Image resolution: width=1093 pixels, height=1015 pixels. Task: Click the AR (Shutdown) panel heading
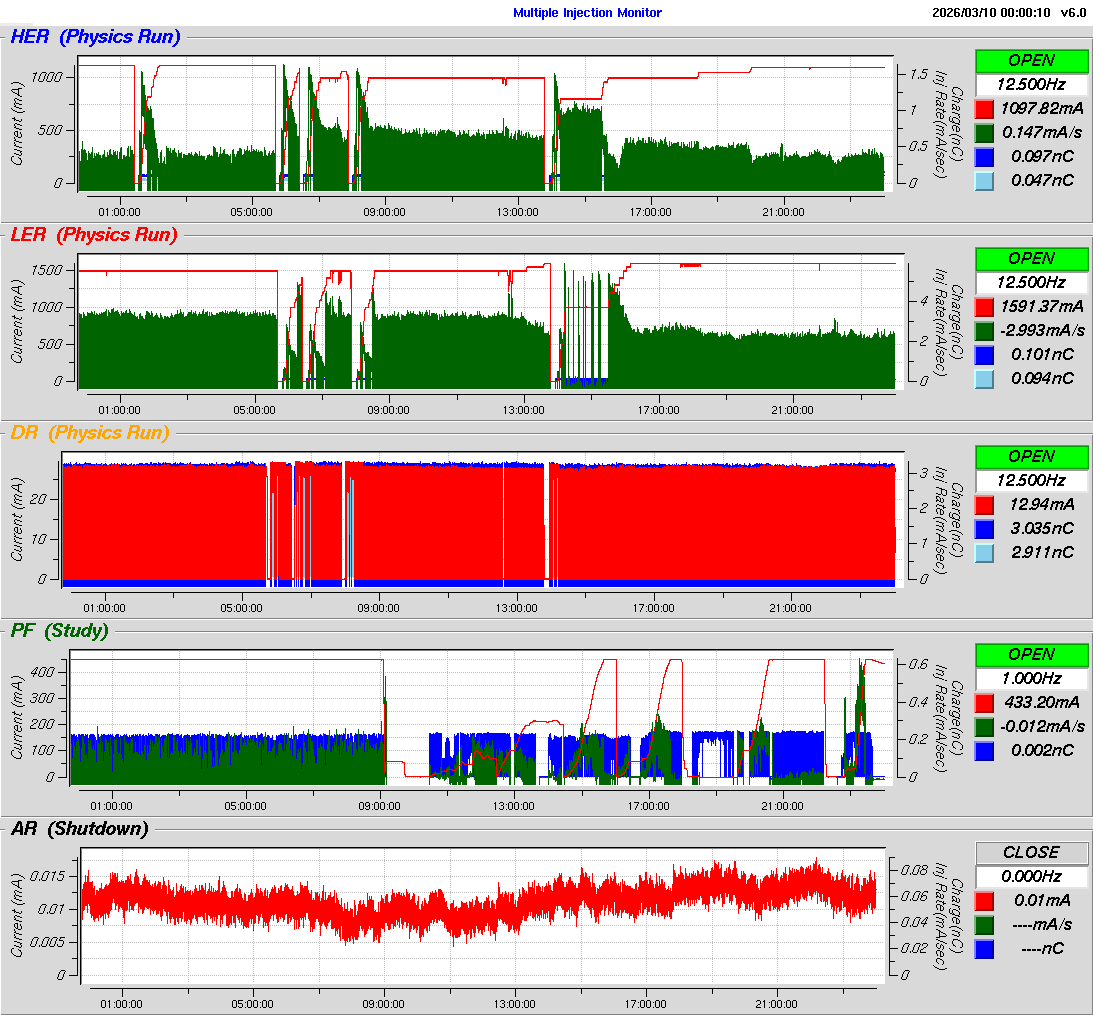coord(79,828)
